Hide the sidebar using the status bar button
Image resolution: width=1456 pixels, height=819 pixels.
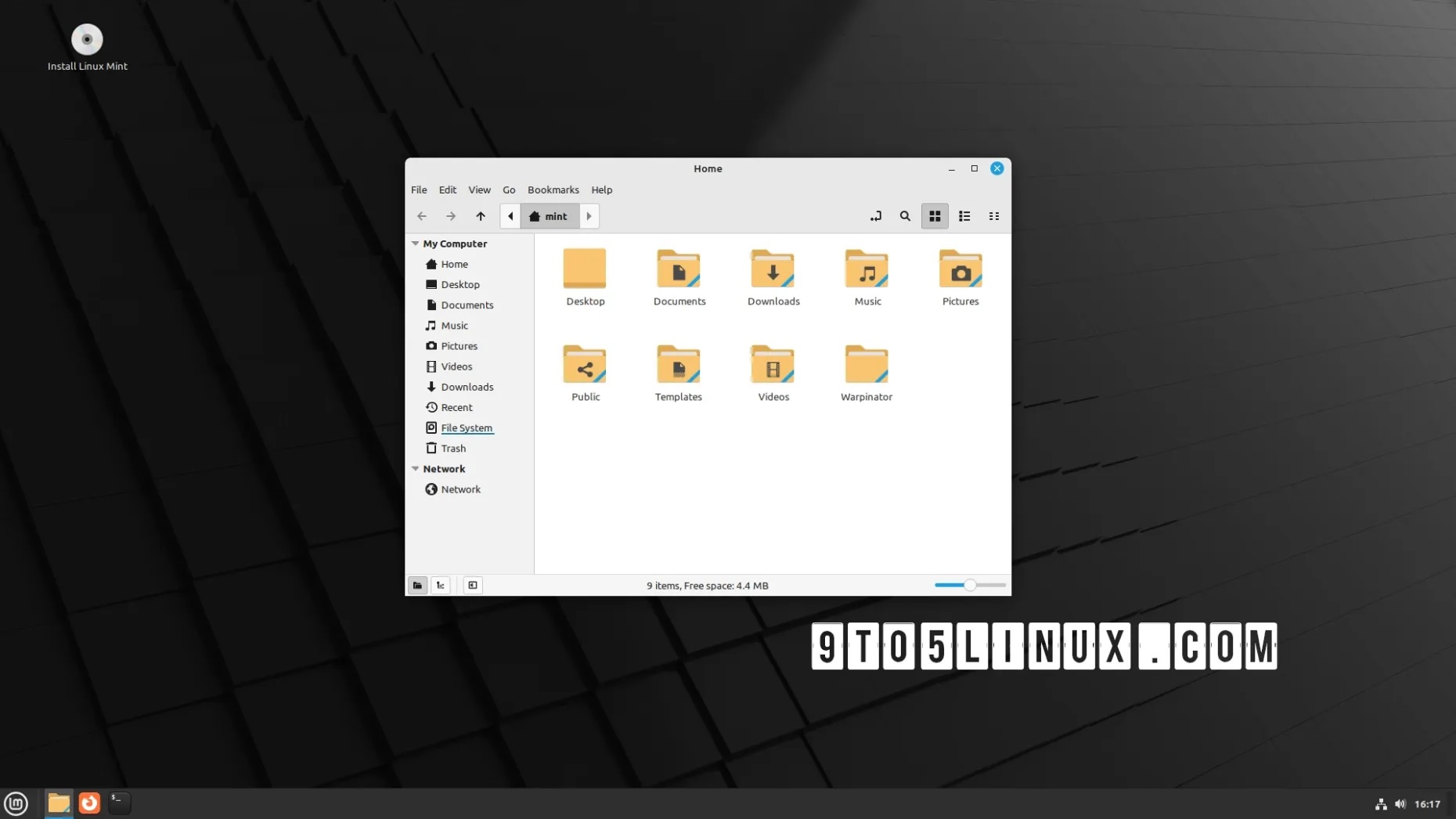pos(473,586)
